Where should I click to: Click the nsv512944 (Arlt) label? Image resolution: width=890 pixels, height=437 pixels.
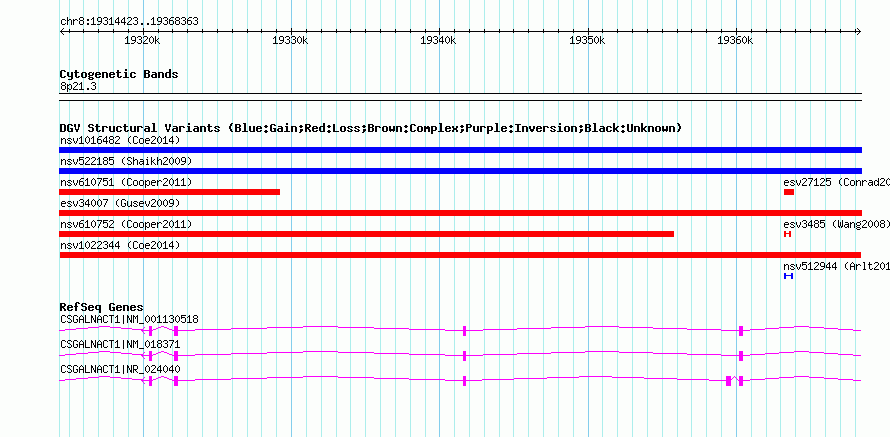pyautogui.click(x=837, y=266)
